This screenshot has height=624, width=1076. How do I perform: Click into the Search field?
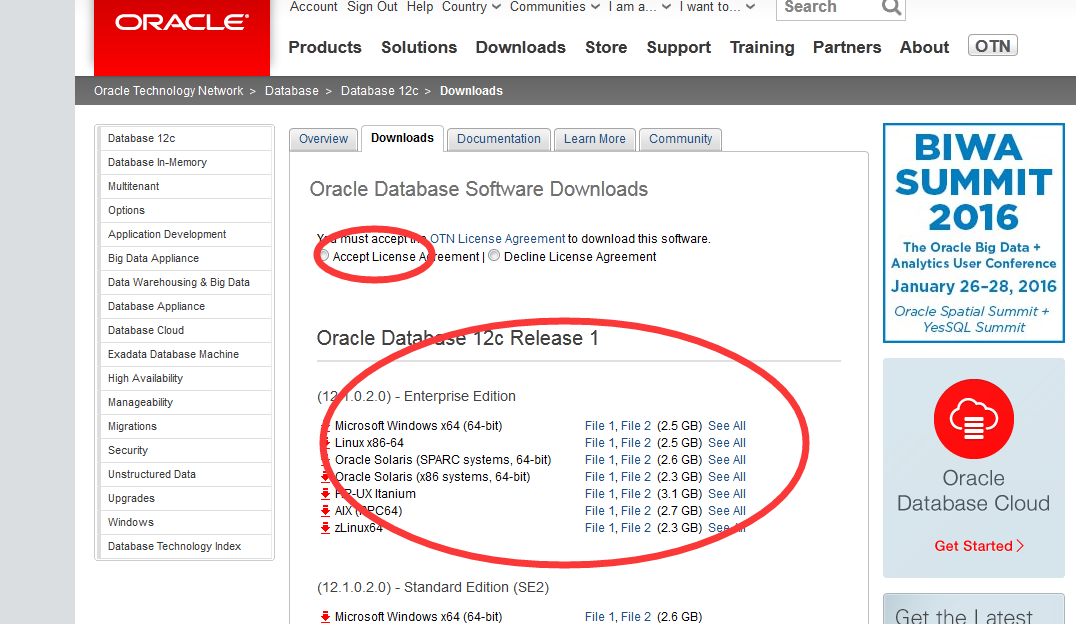coord(829,7)
